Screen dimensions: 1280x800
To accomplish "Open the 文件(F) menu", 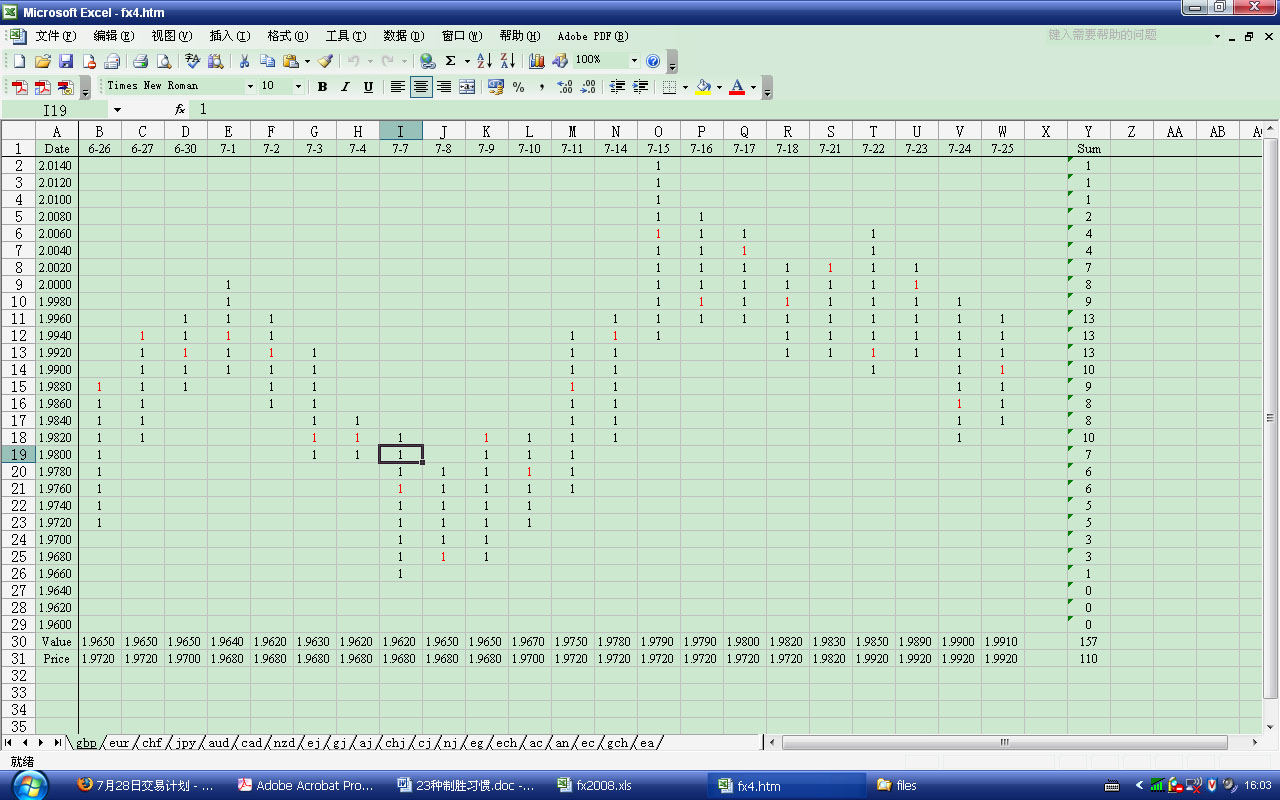I will pyautogui.click(x=55, y=36).
